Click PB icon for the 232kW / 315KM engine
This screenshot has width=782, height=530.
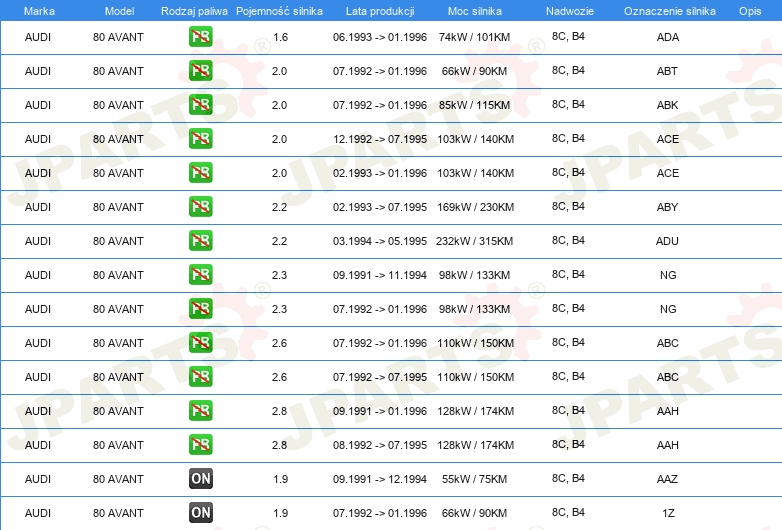coord(200,241)
